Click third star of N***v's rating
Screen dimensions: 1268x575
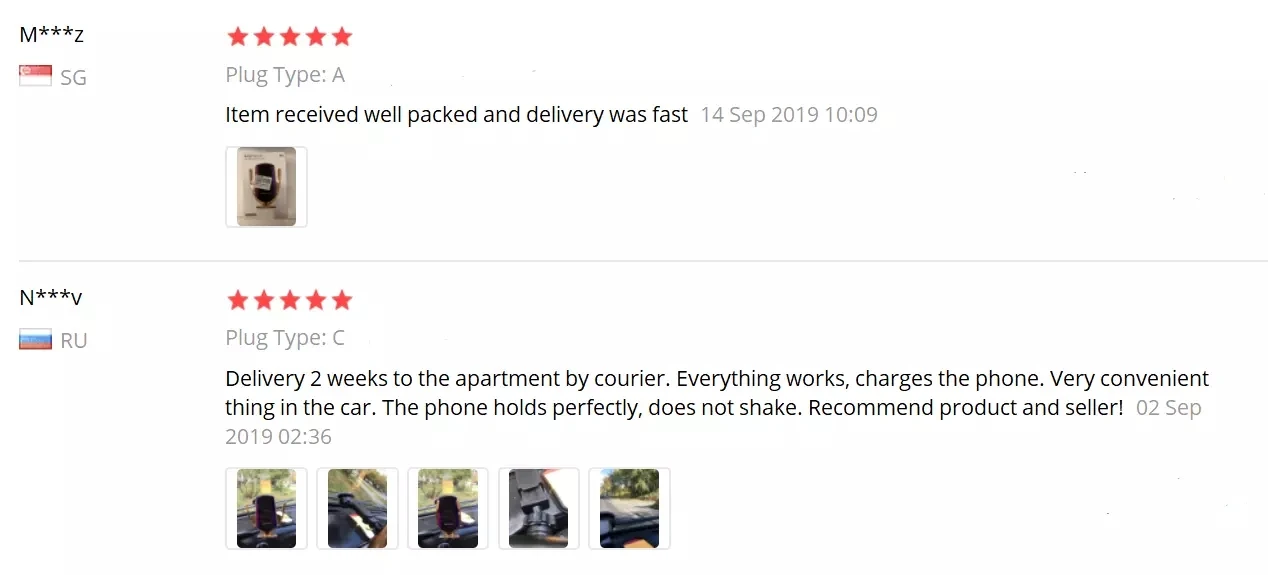click(290, 300)
